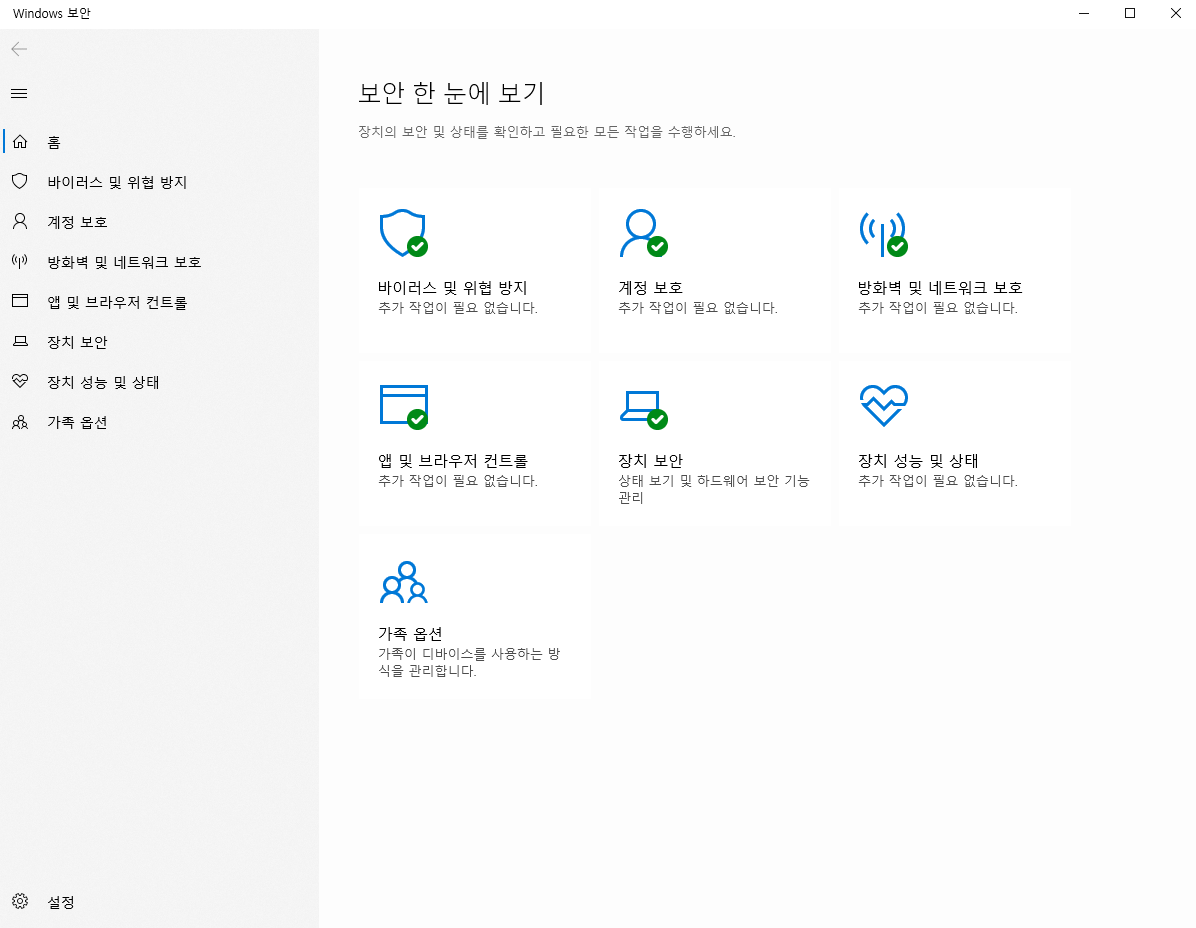Open 장치 보안 in sidebar

pos(77,342)
